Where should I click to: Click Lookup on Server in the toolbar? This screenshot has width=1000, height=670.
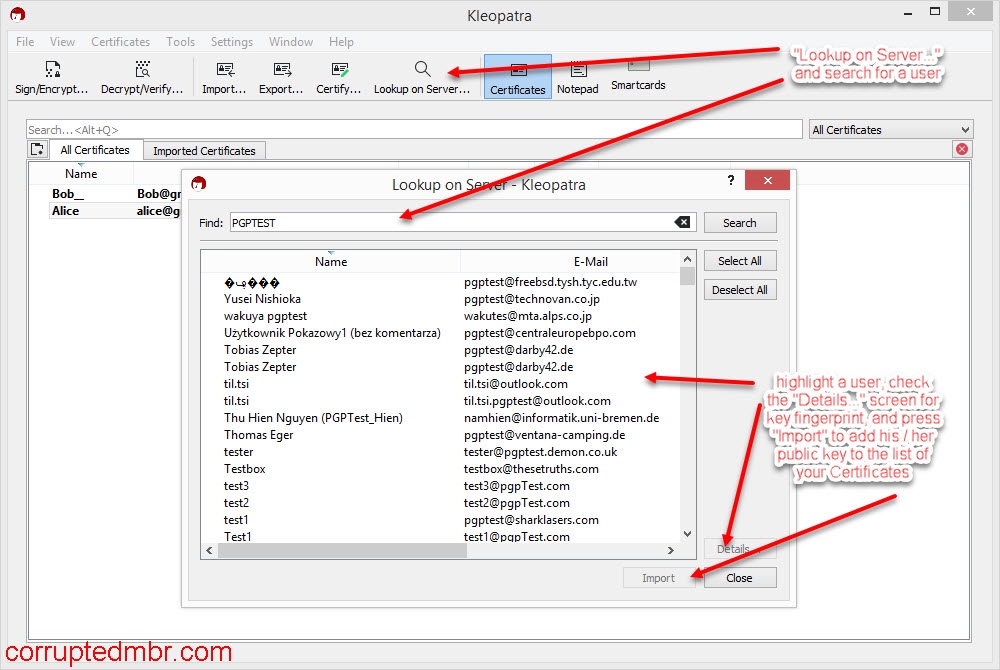coord(421,75)
